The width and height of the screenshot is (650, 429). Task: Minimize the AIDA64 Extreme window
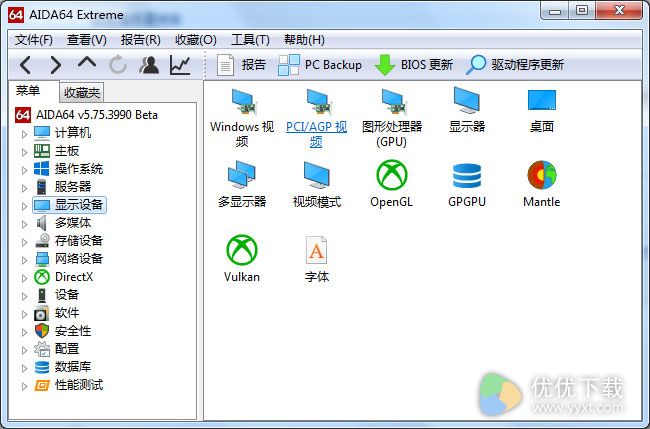[555, 10]
